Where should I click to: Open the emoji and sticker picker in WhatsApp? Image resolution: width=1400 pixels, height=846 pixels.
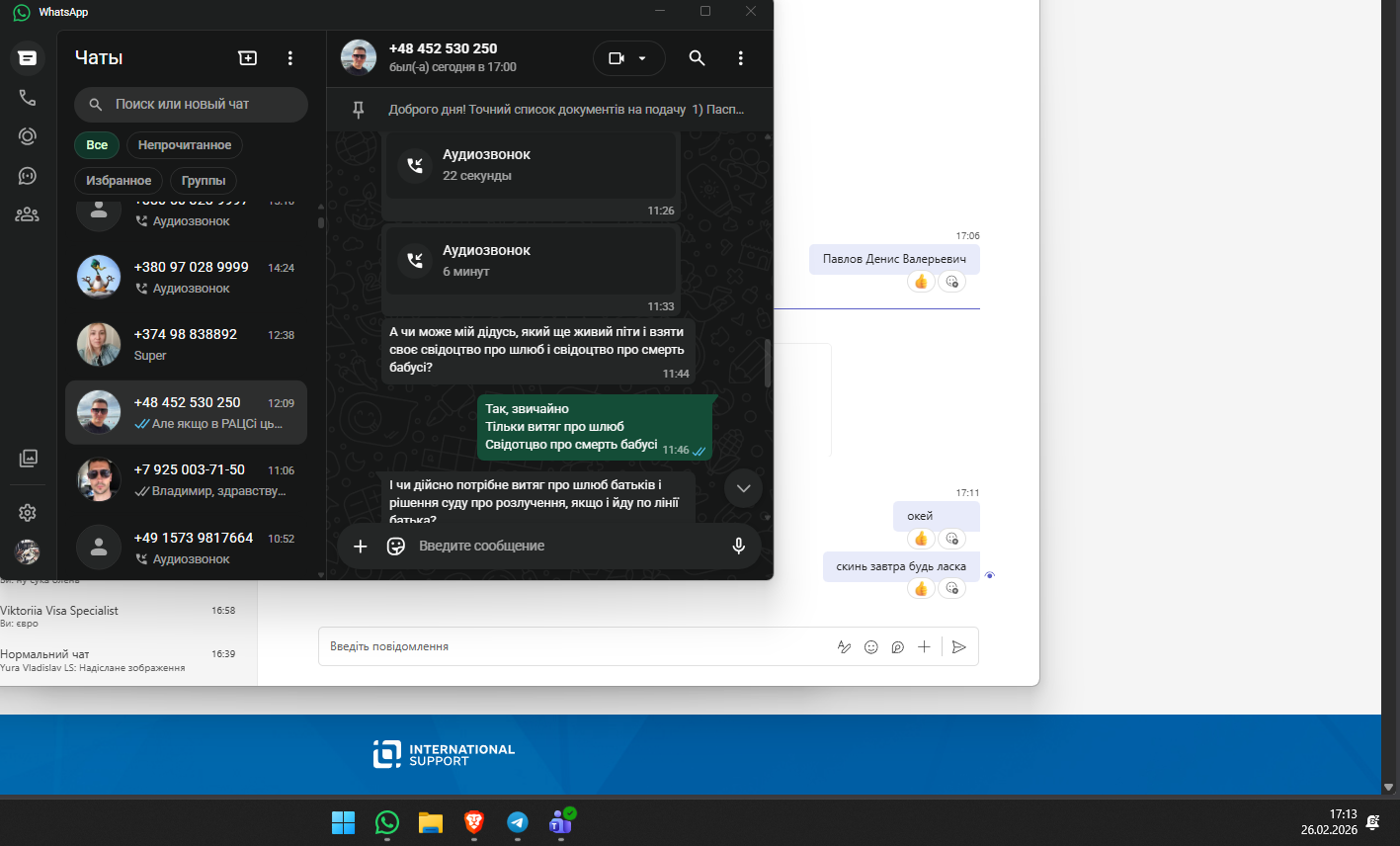click(x=396, y=546)
